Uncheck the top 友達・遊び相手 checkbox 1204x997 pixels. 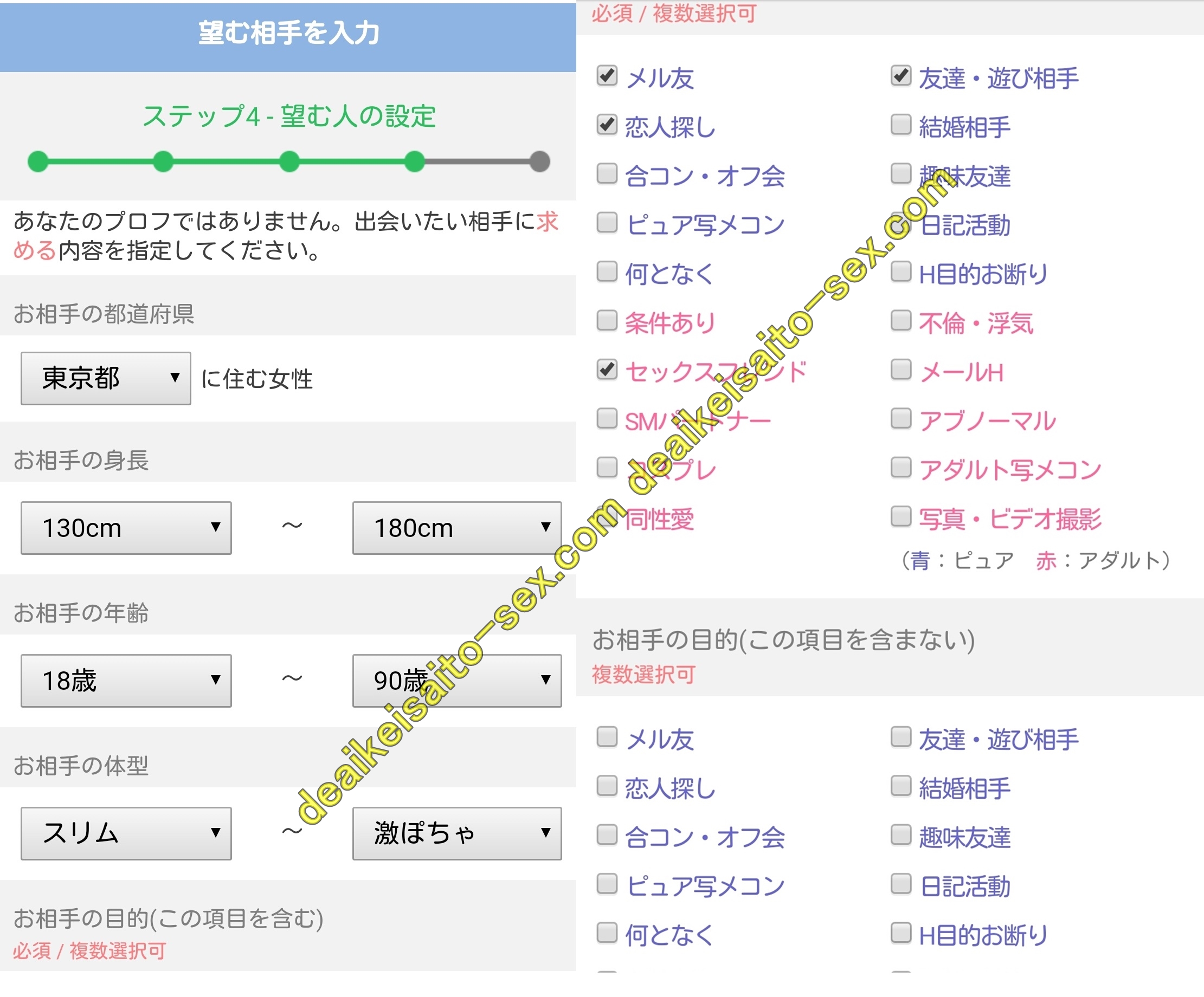pyautogui.click(x=901, y=76)
